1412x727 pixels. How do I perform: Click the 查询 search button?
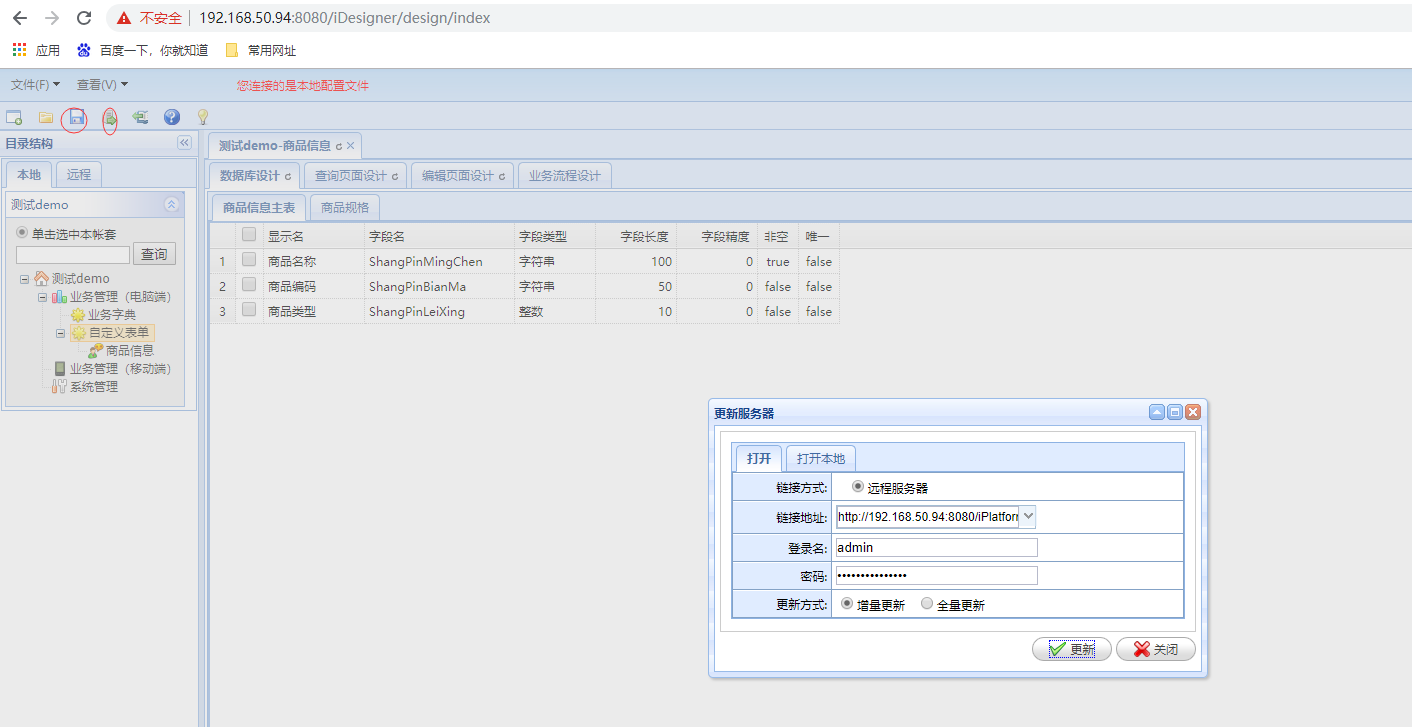154,254
